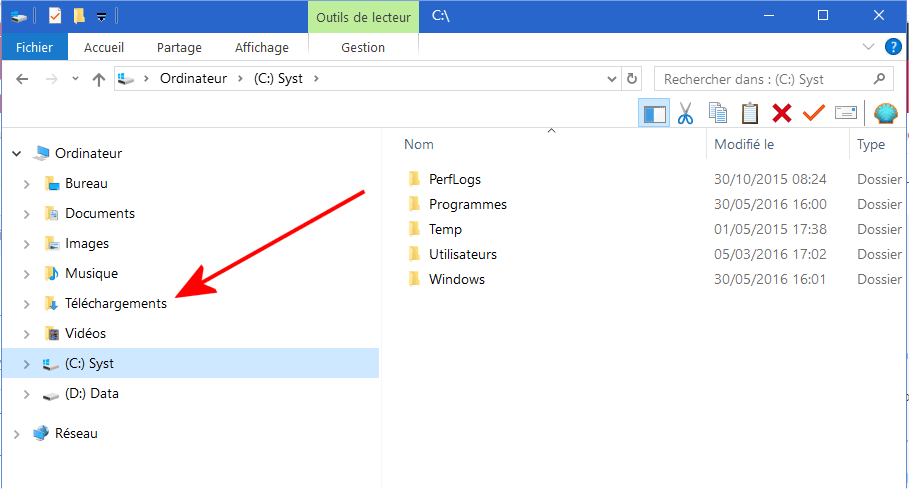Refresh the current folder view
This screenshot has height=489, width=909.
tap(632, 78)
